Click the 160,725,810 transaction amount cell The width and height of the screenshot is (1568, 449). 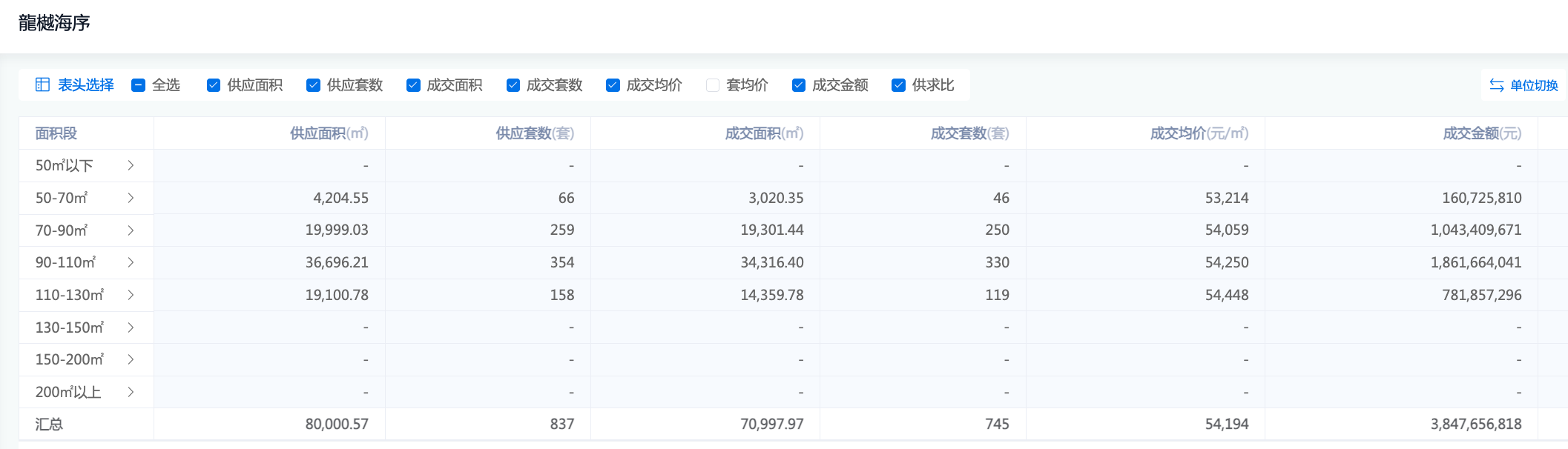pos(1482,198)
